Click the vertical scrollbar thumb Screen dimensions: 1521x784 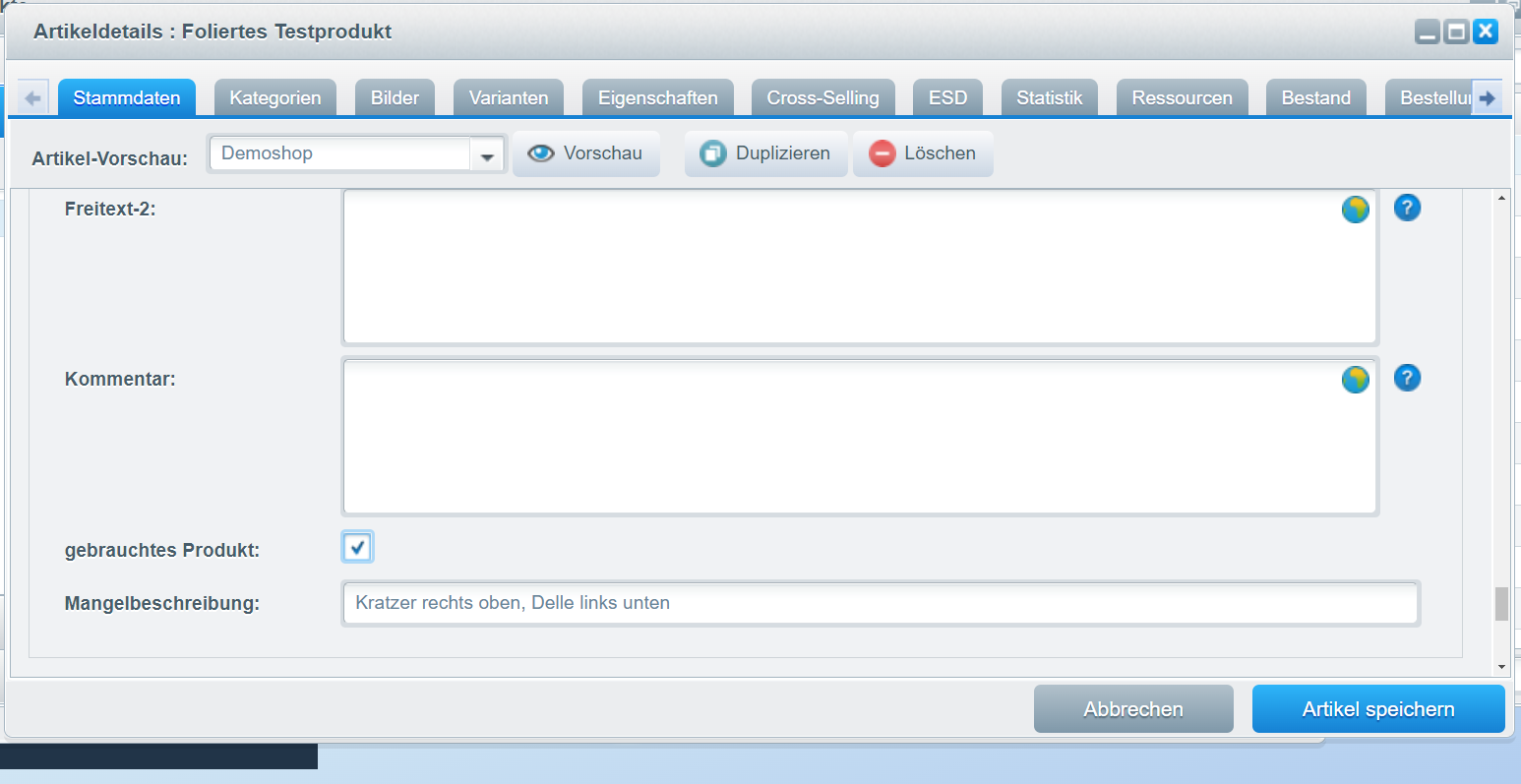coord(1501,604)
